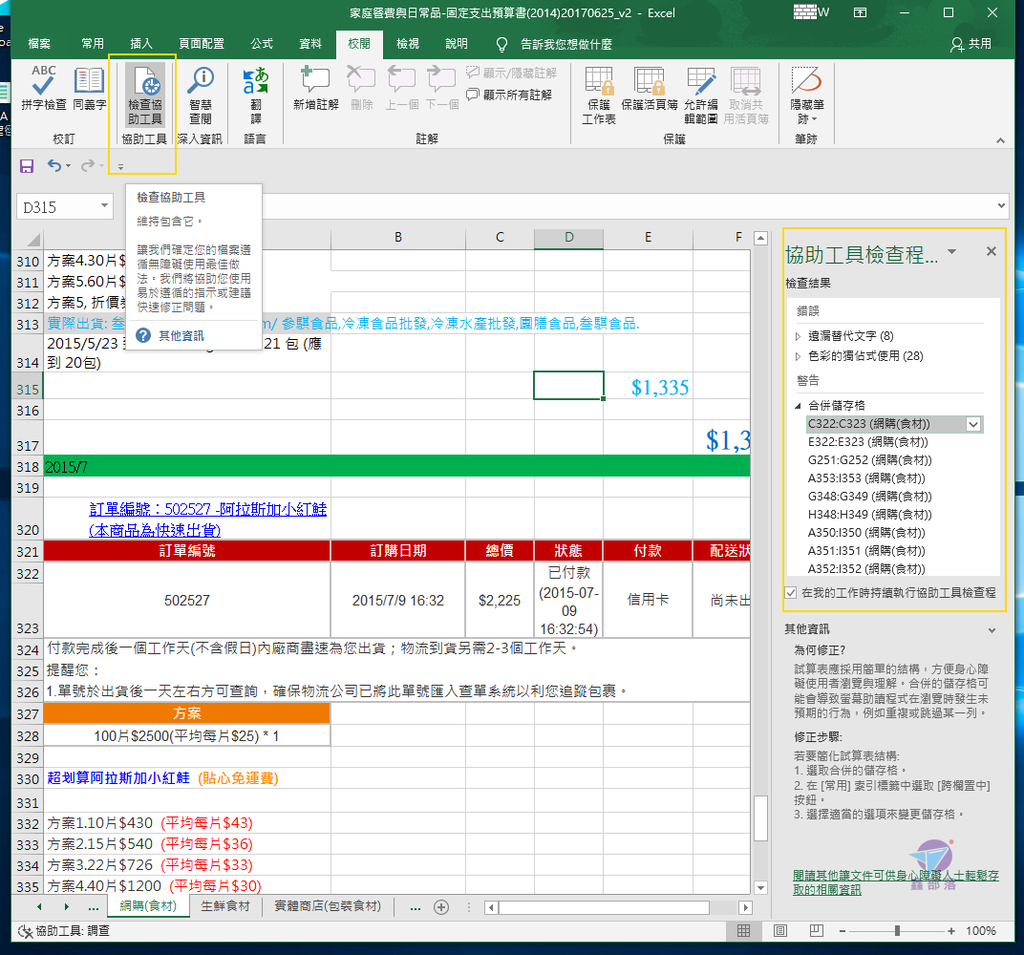The height and width of the screenshot is (955, 1024).
Task: Click the 刪除 comment icon
Action: pos(361,88)
